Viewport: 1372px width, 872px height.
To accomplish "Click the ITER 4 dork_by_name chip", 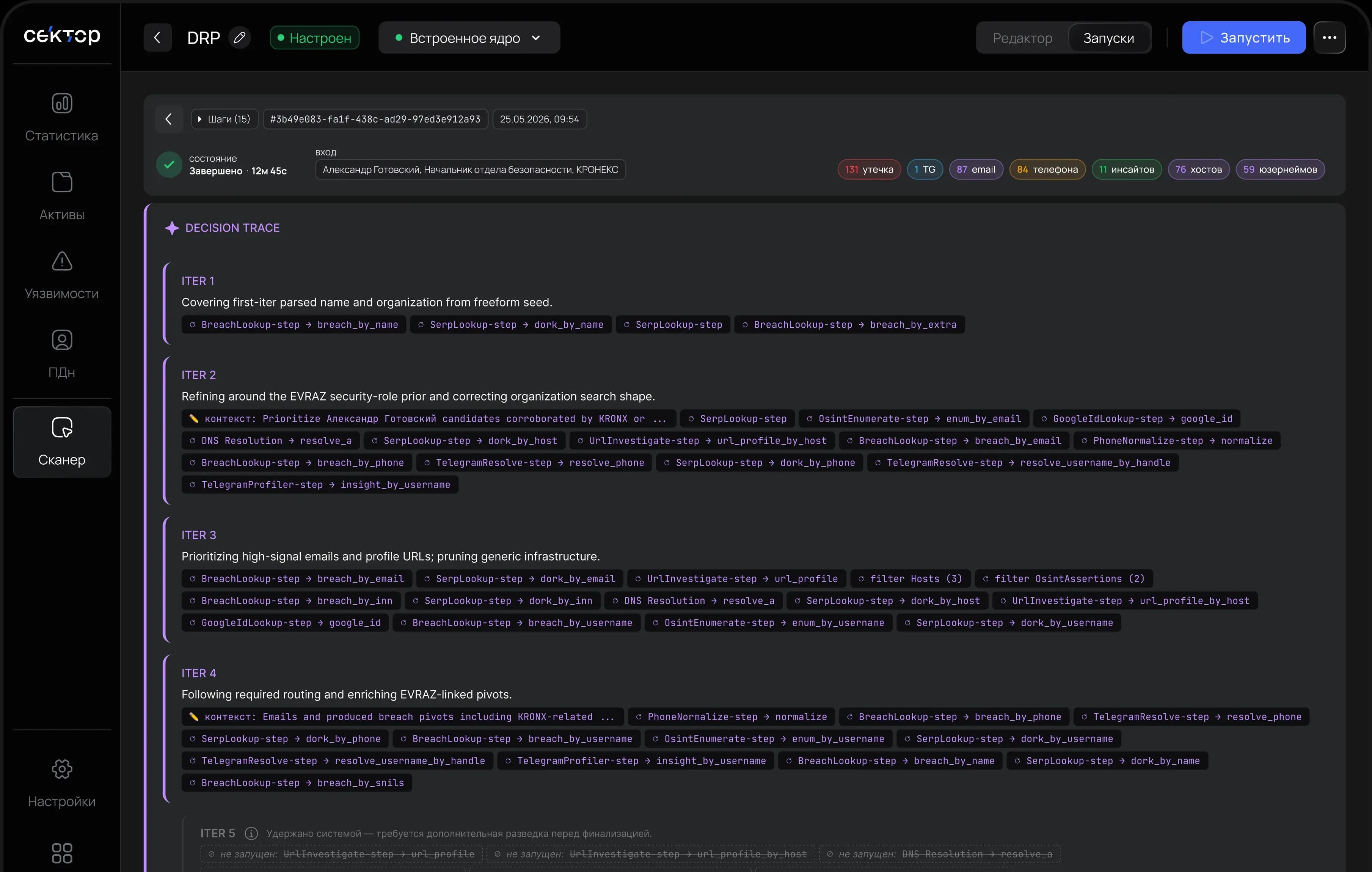I will [1107, 761].
